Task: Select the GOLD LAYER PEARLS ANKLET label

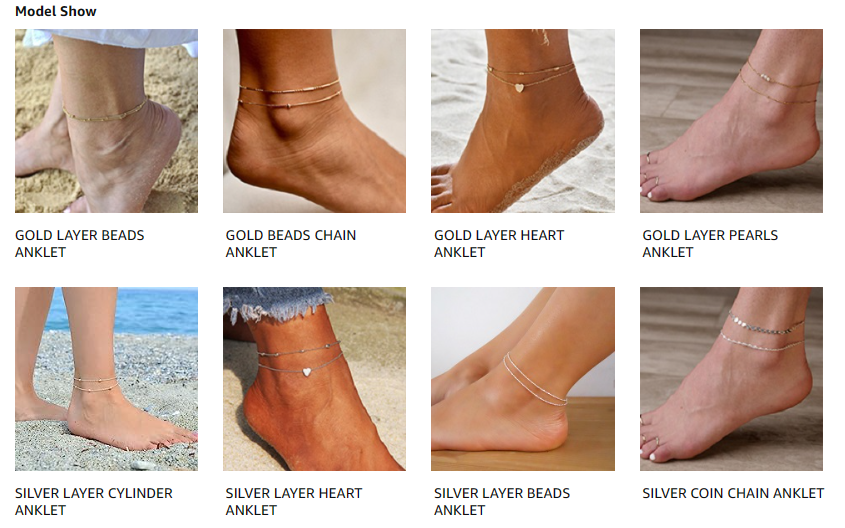Action: (x=710, y=244)
